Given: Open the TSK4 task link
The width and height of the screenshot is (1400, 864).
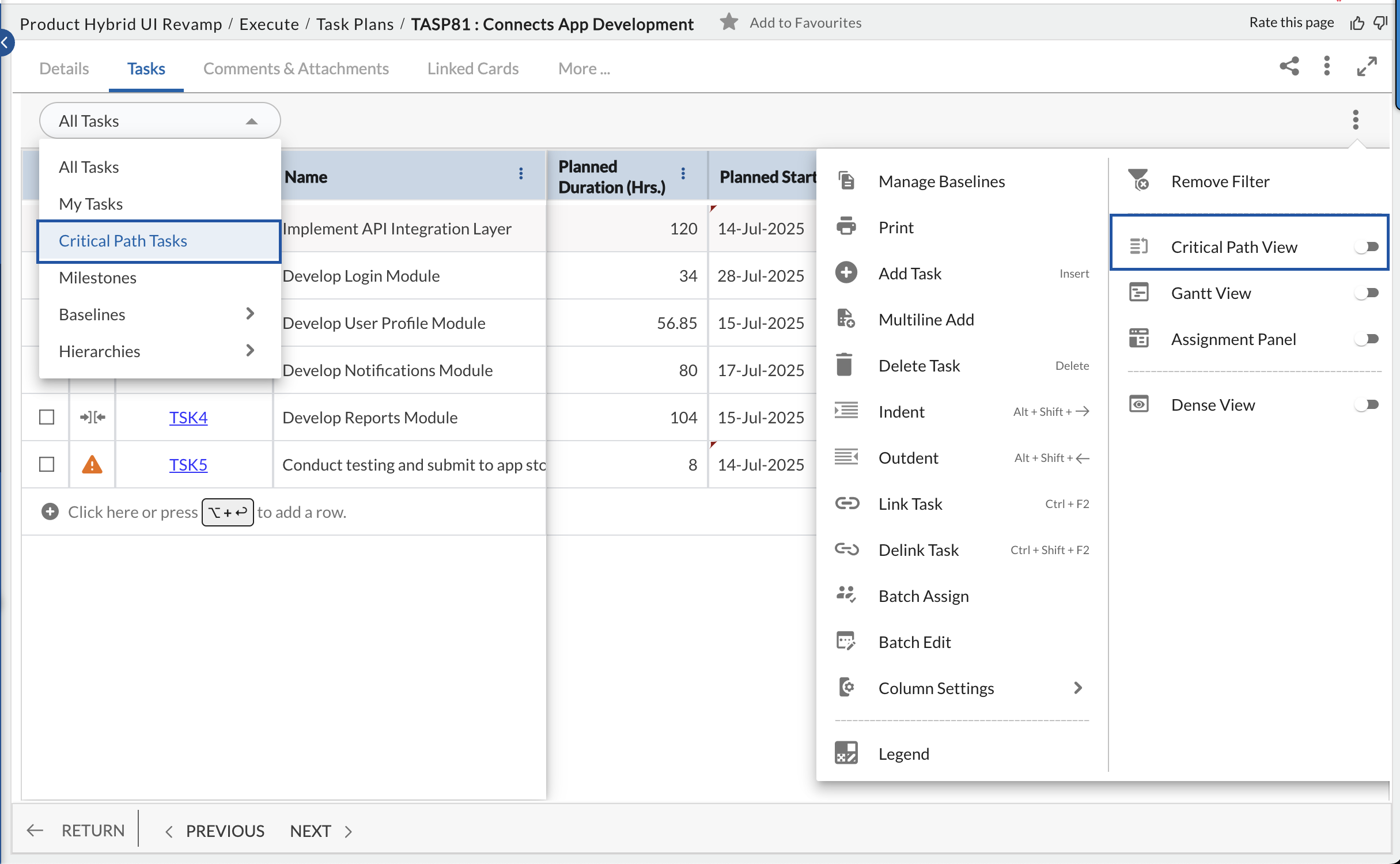Looking at the screenshot, I should pos(188,417).
